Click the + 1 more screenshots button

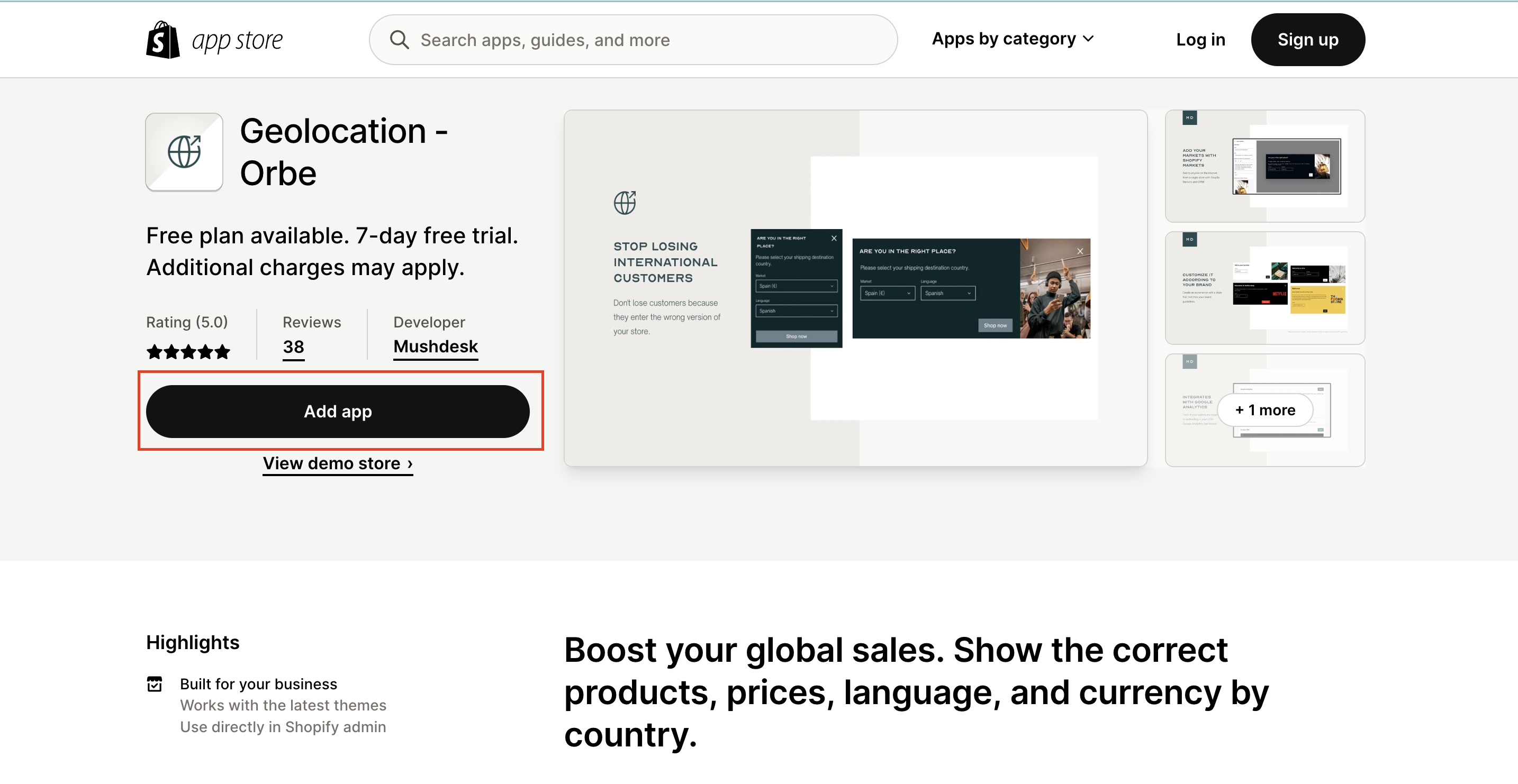pyautogui.click(x=1264, y=410)
